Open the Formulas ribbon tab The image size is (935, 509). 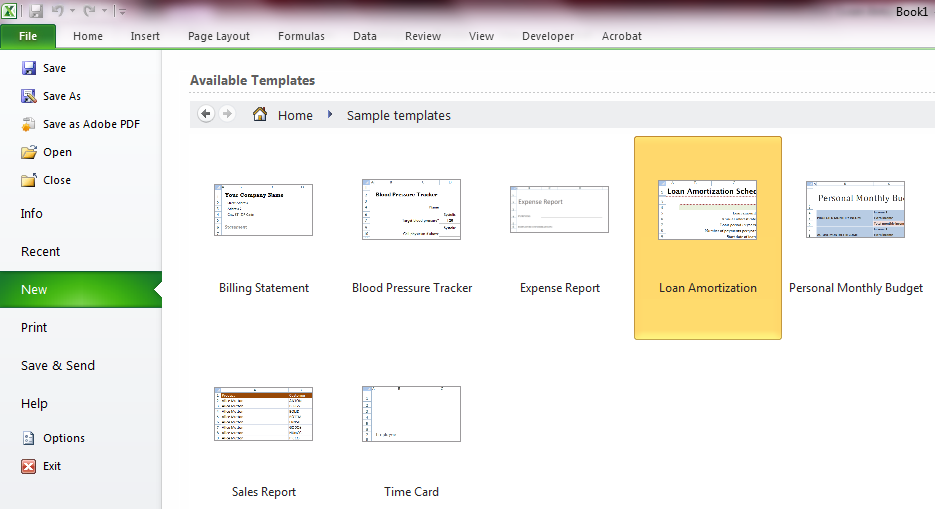click(x=301, y=36)
